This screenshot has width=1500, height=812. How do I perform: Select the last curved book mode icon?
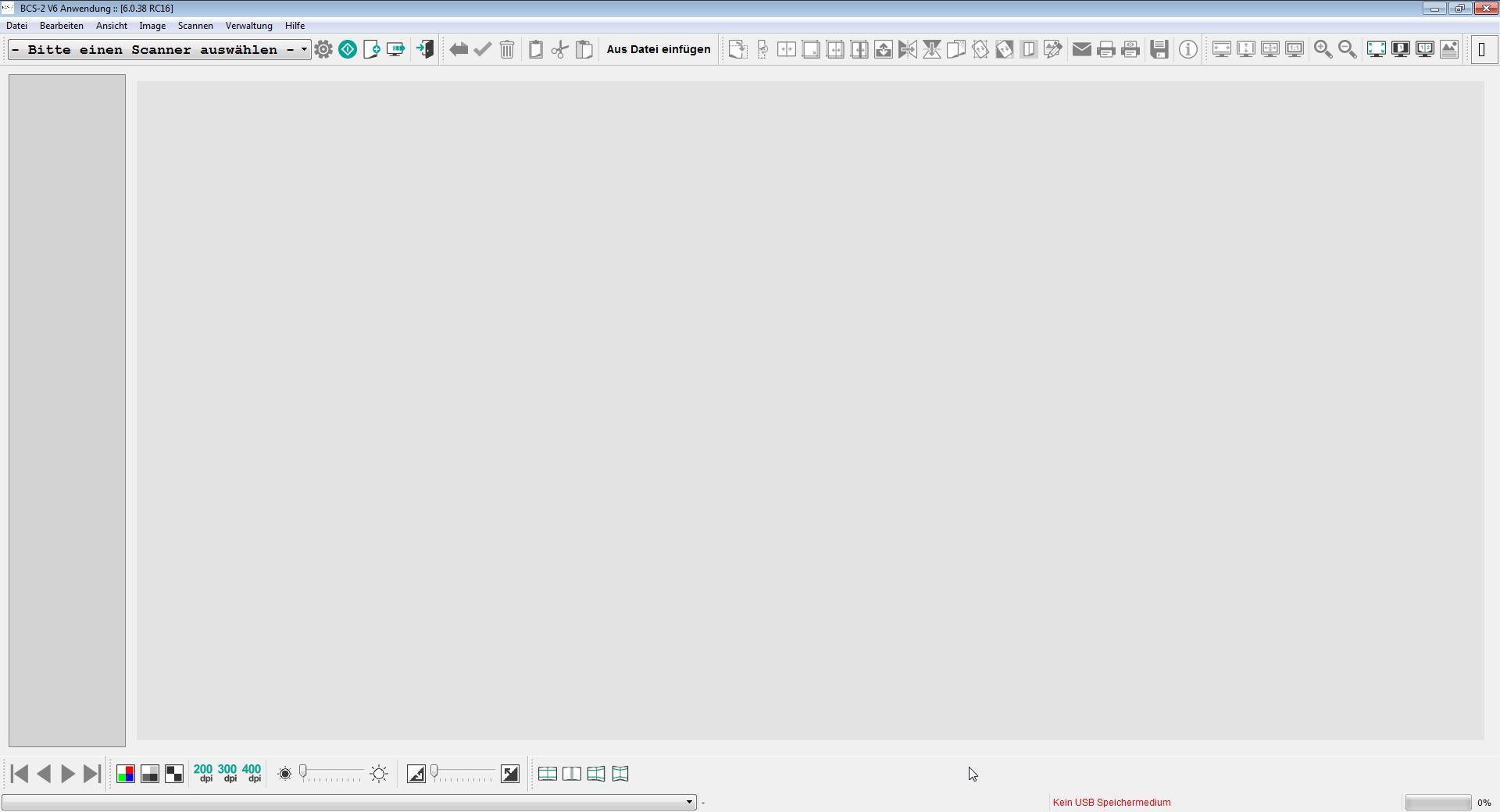click(x=620, y=774)
